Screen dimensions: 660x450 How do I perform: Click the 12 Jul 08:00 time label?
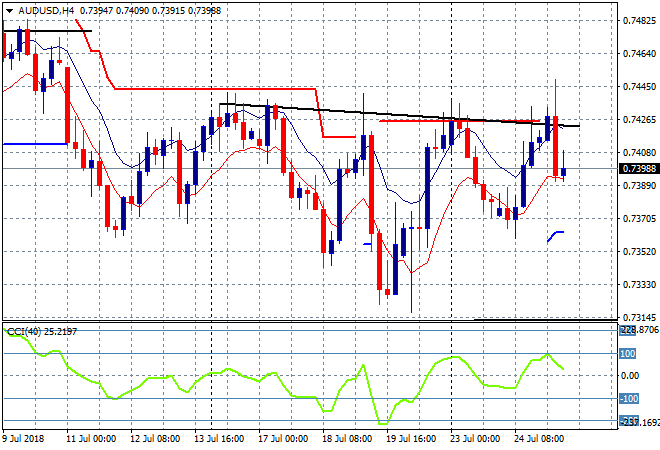coord(155,439)
